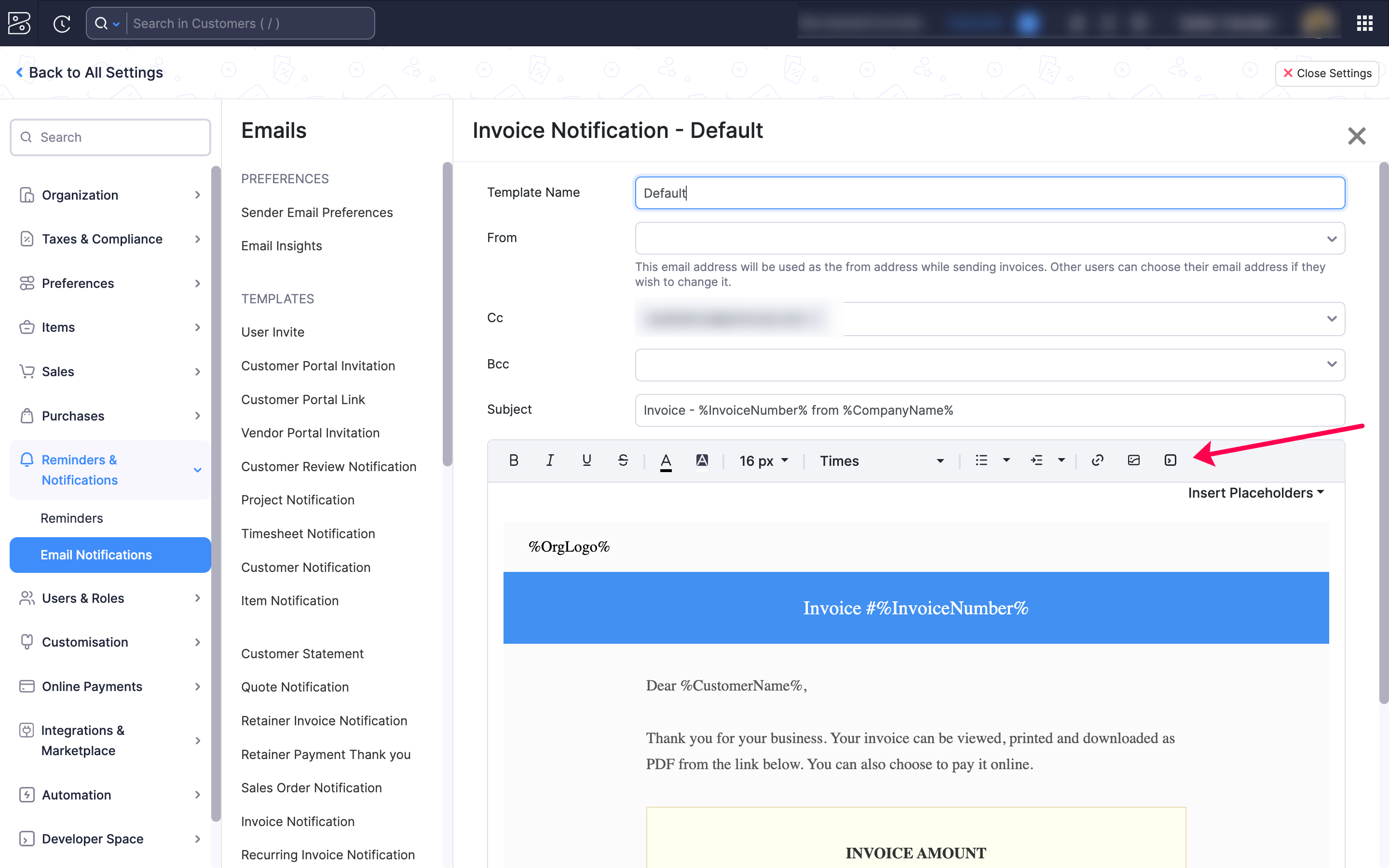This screenshot has width=1389, height=868.
Task: Apply italic formatting in editor
Action: (550, 461)
